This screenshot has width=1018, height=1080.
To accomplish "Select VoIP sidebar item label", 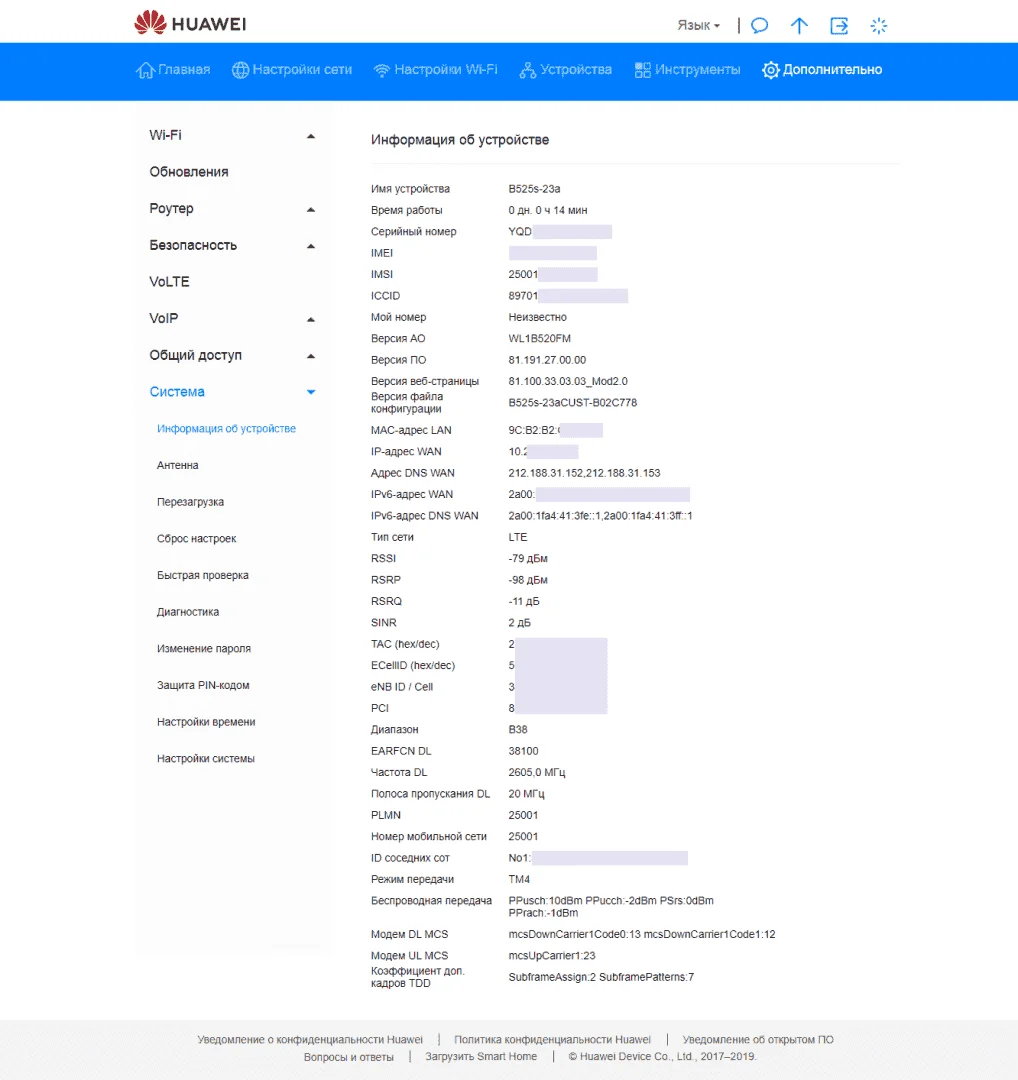I will coord(164,318).
